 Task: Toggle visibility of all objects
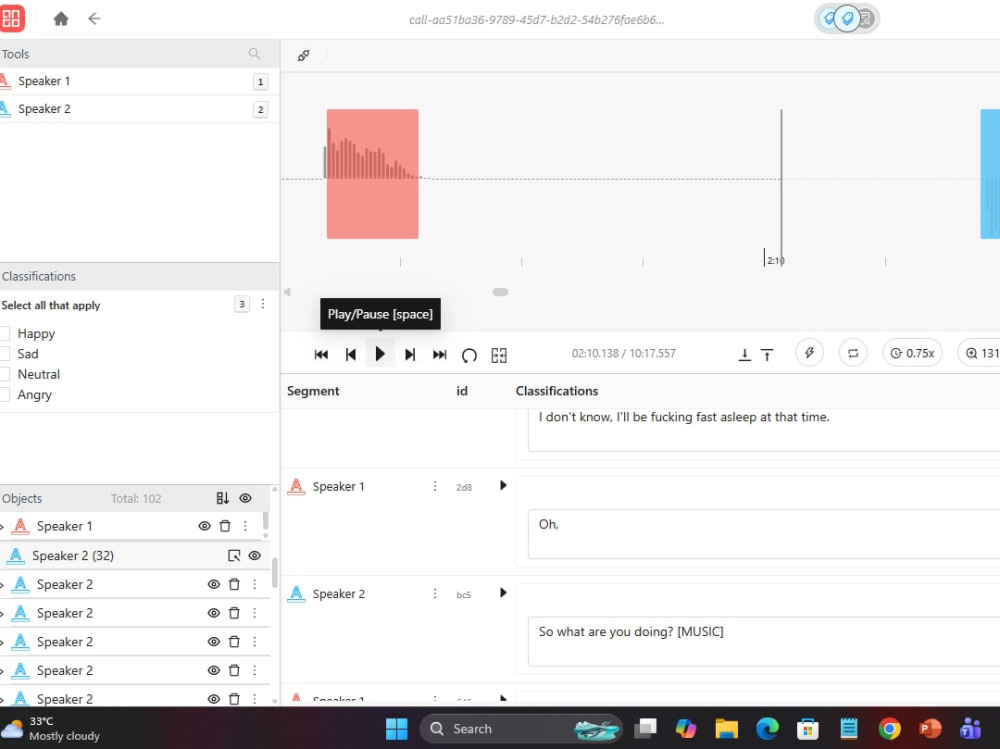(246, 498)
